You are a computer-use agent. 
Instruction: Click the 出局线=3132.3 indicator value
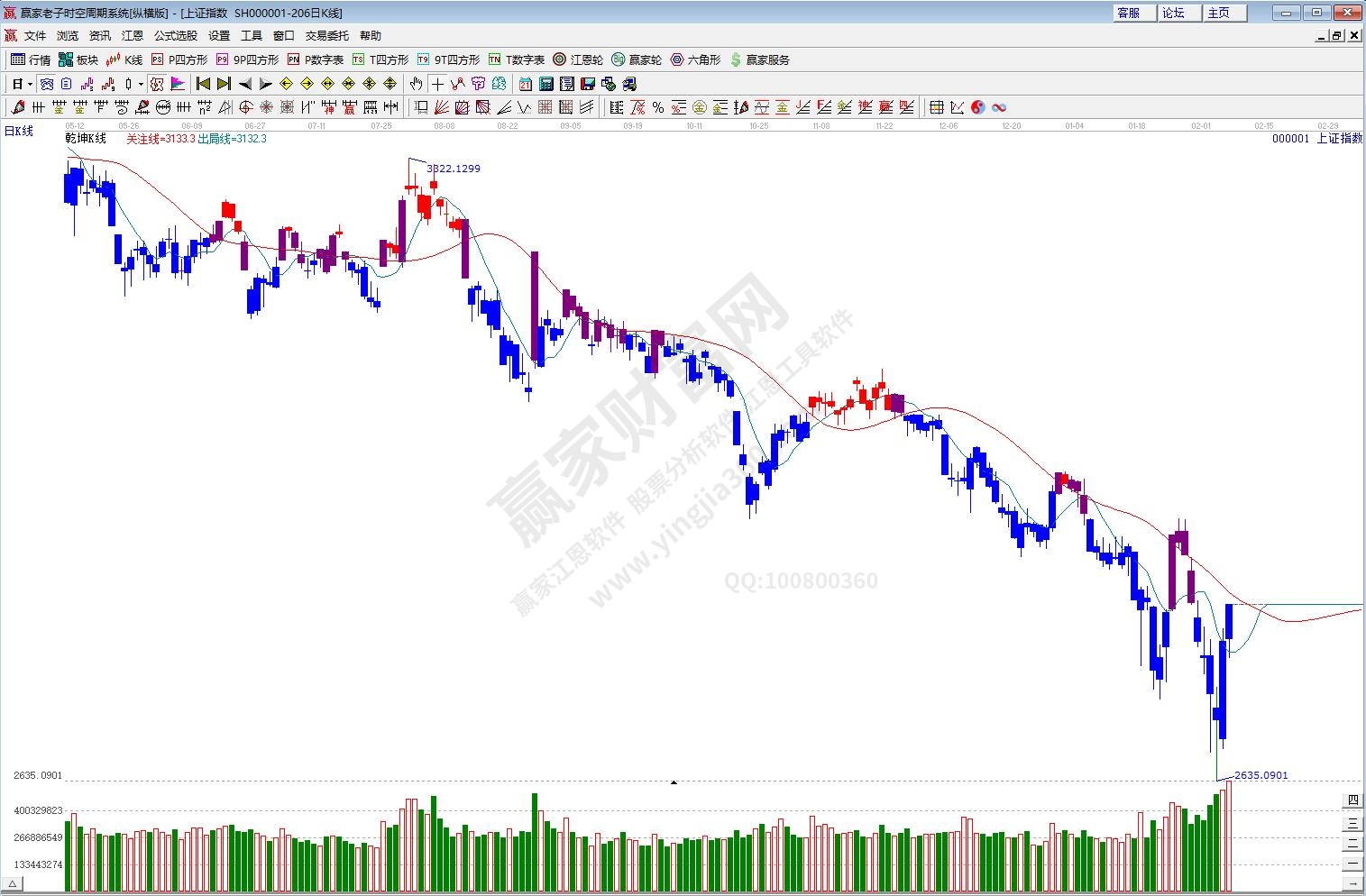coord(233,139)
